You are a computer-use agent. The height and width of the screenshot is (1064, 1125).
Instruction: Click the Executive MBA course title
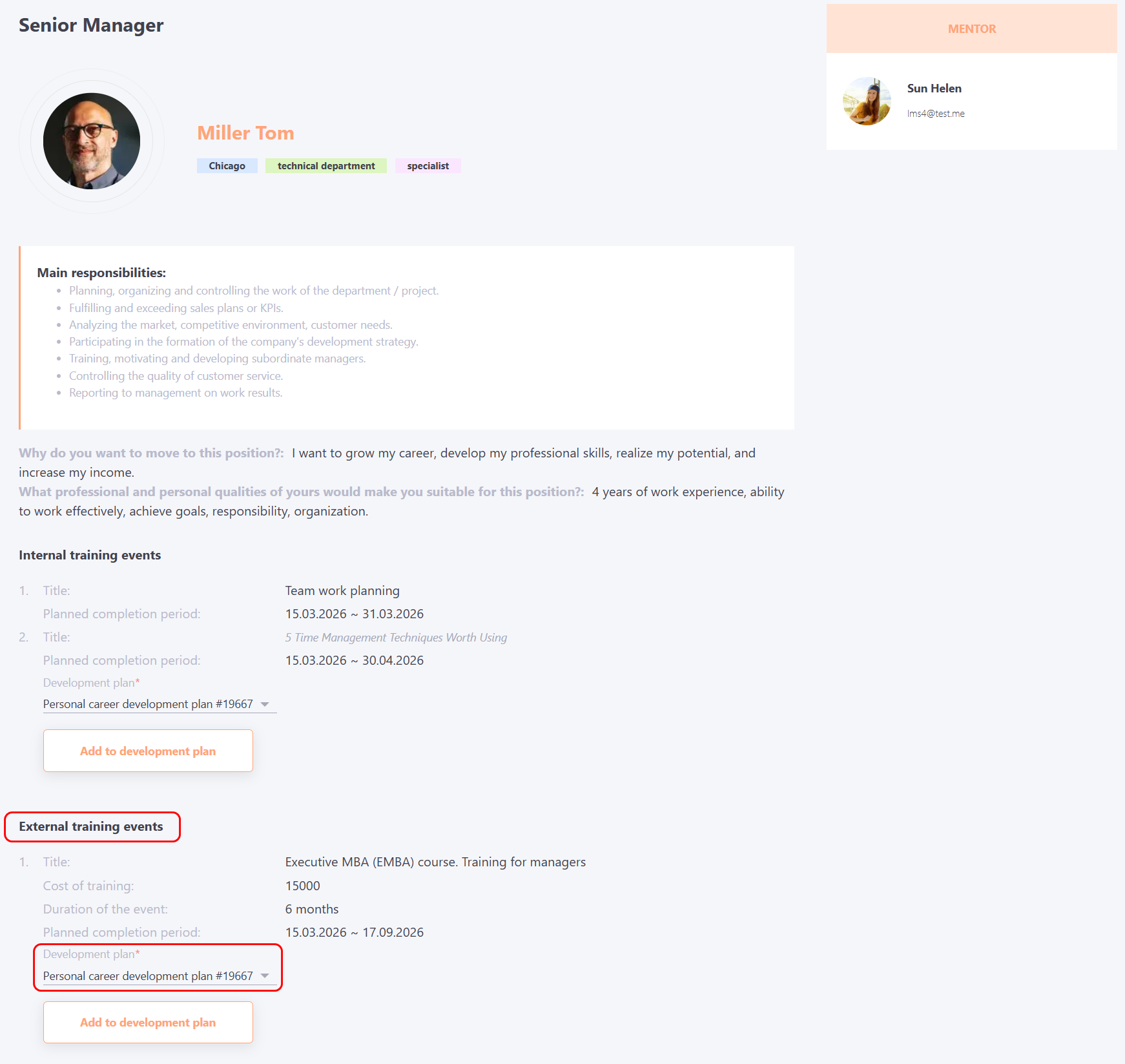pos(435,862)
